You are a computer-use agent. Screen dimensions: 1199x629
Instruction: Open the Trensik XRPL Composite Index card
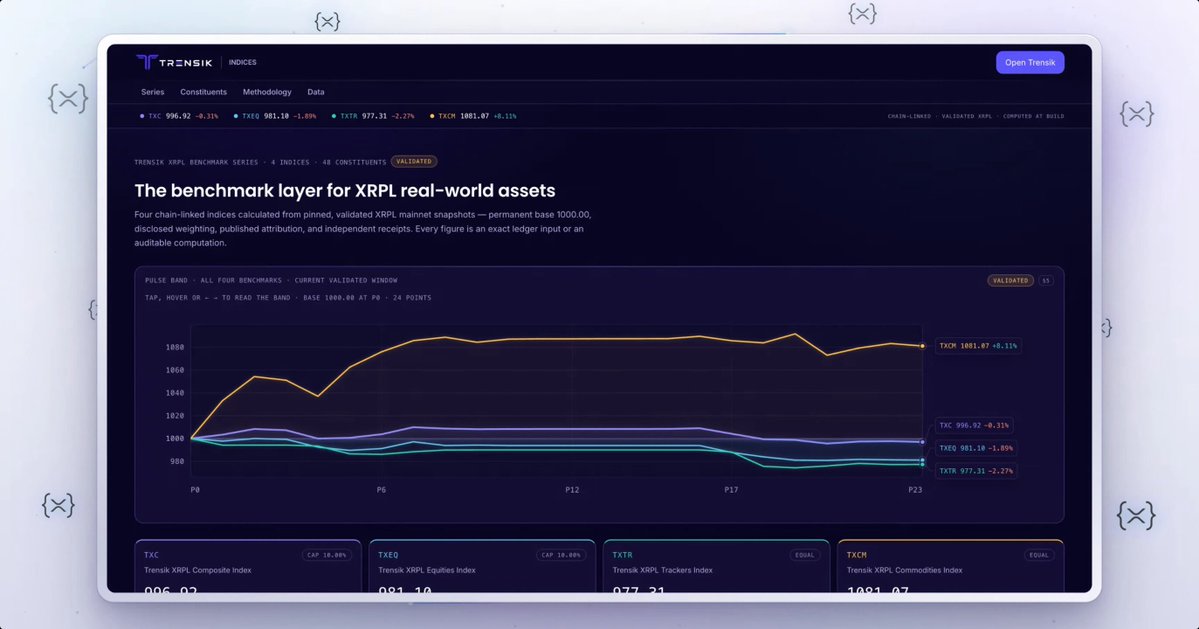[248, 566]
